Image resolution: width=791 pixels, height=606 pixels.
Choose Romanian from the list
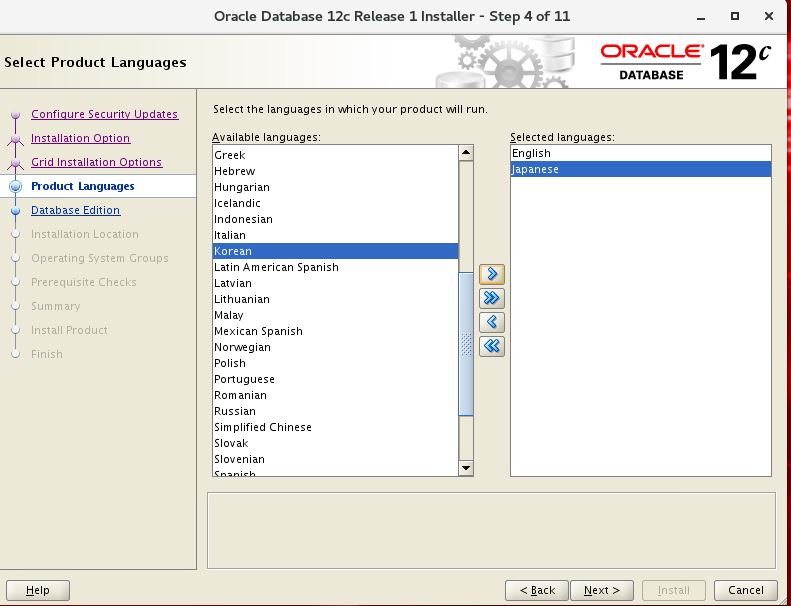coord(335,396)
